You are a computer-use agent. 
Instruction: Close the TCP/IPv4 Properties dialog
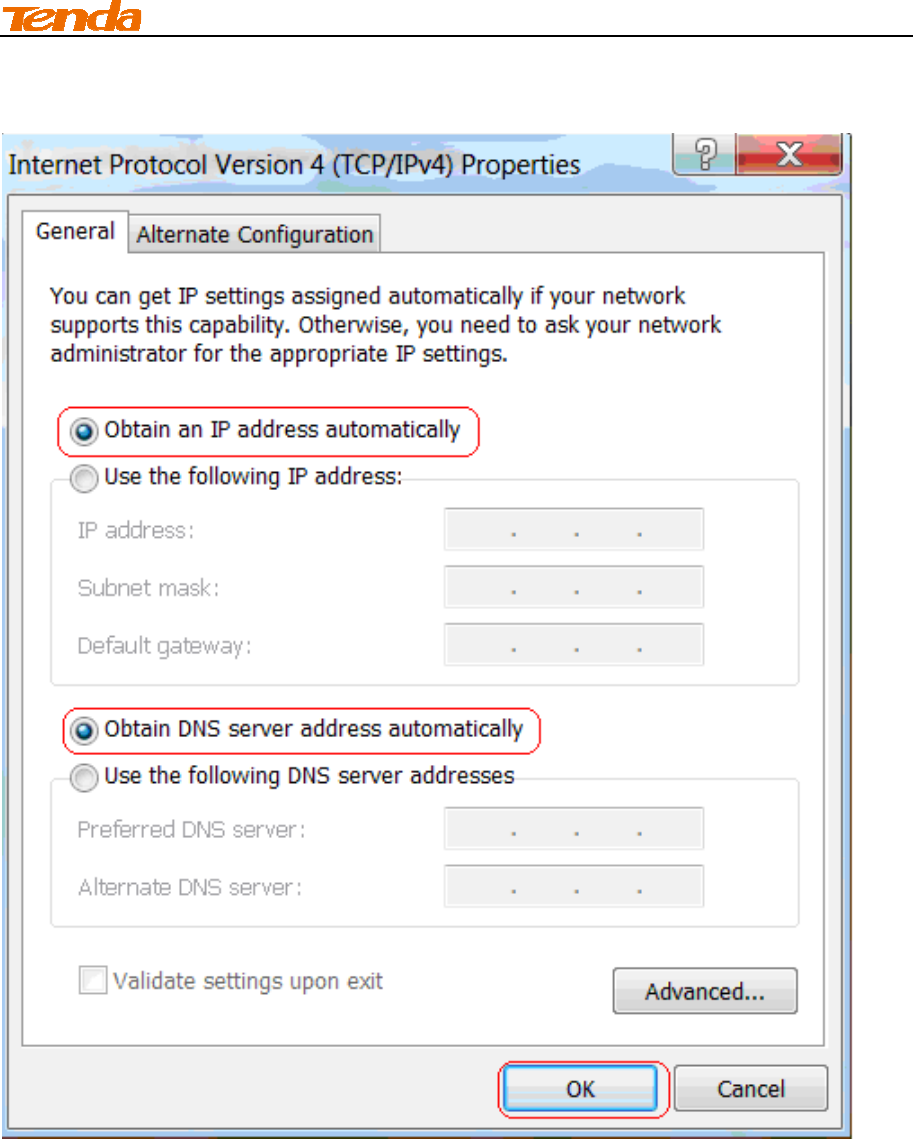pos(790,154)
